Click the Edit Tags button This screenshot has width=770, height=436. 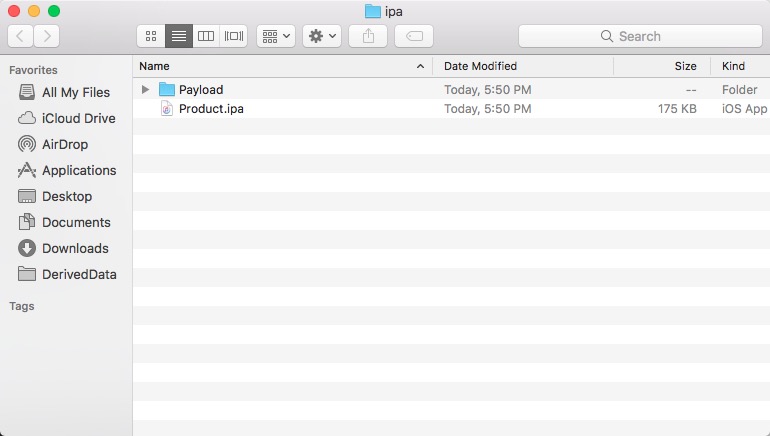pos(414,36)
